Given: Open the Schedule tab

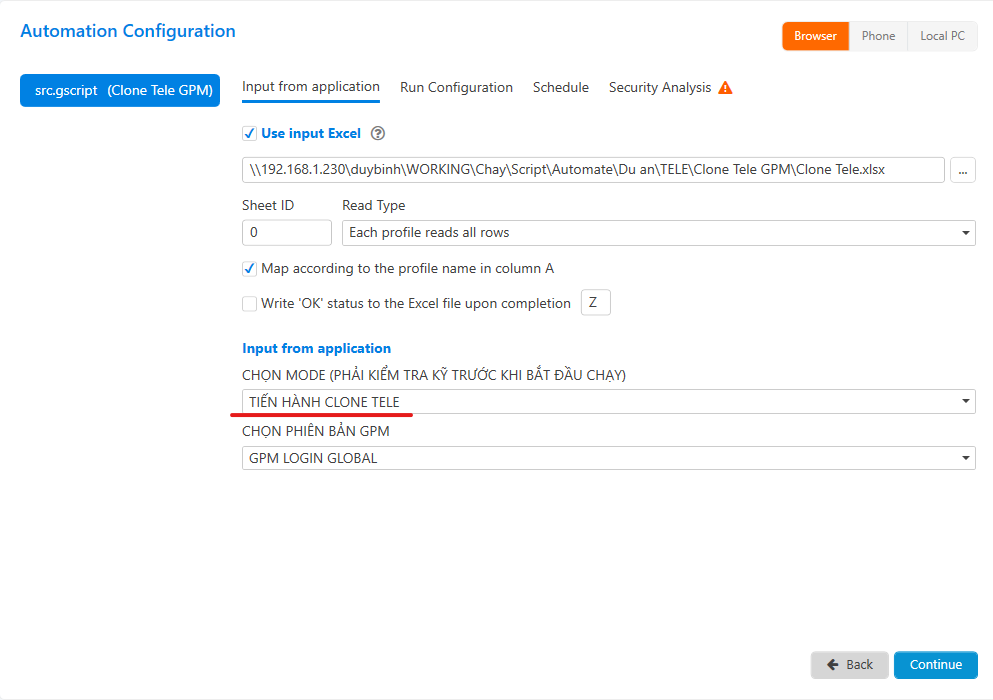Looking at the screenshot, I should tap(560, 88).
